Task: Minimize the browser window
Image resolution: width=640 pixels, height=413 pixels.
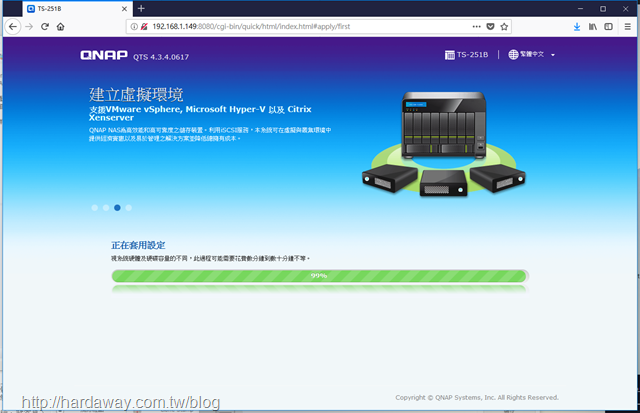Action: click(580, 9)
